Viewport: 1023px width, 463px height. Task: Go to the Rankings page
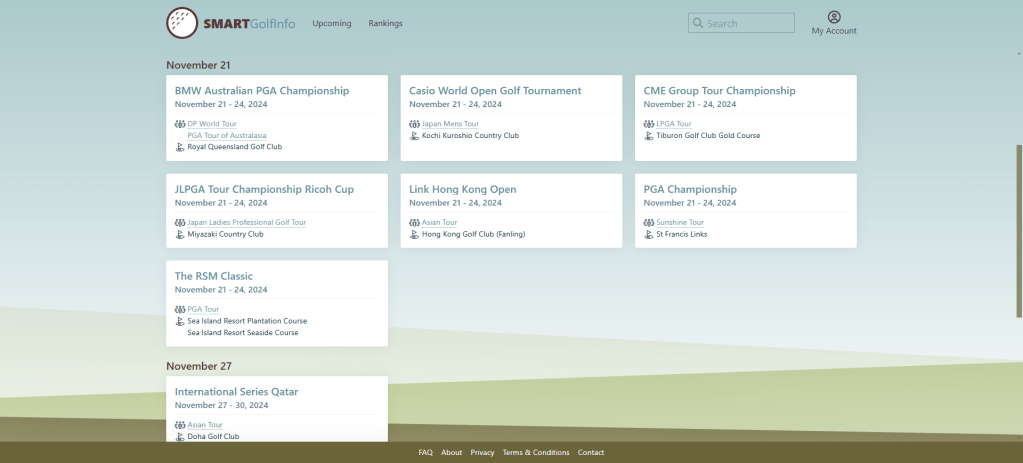click(385, 23)
